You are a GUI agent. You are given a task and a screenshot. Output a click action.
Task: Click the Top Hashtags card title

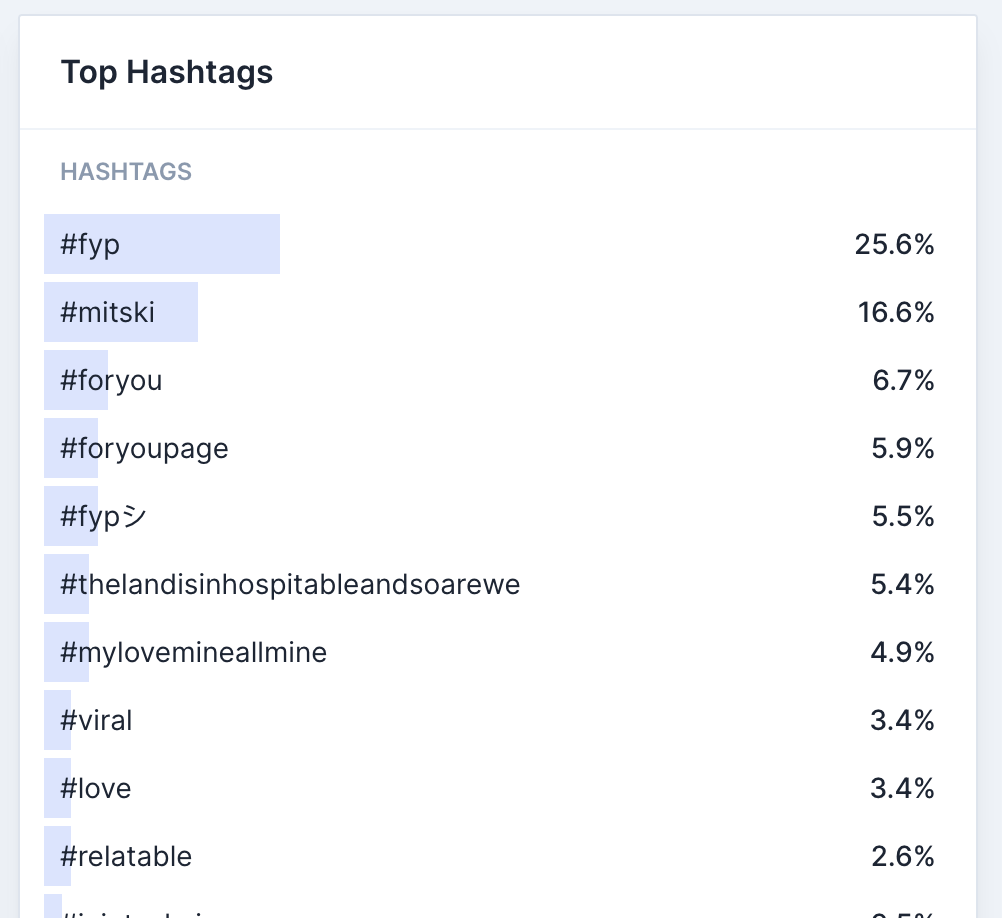167,73
